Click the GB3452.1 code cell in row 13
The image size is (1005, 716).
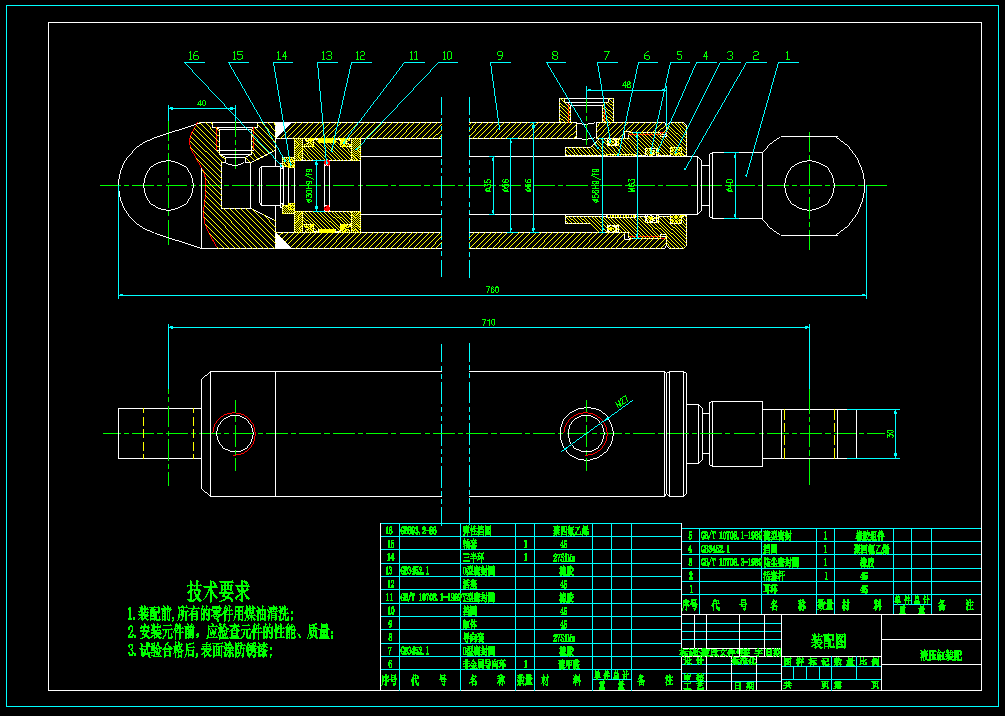click(x=429, y=570)
